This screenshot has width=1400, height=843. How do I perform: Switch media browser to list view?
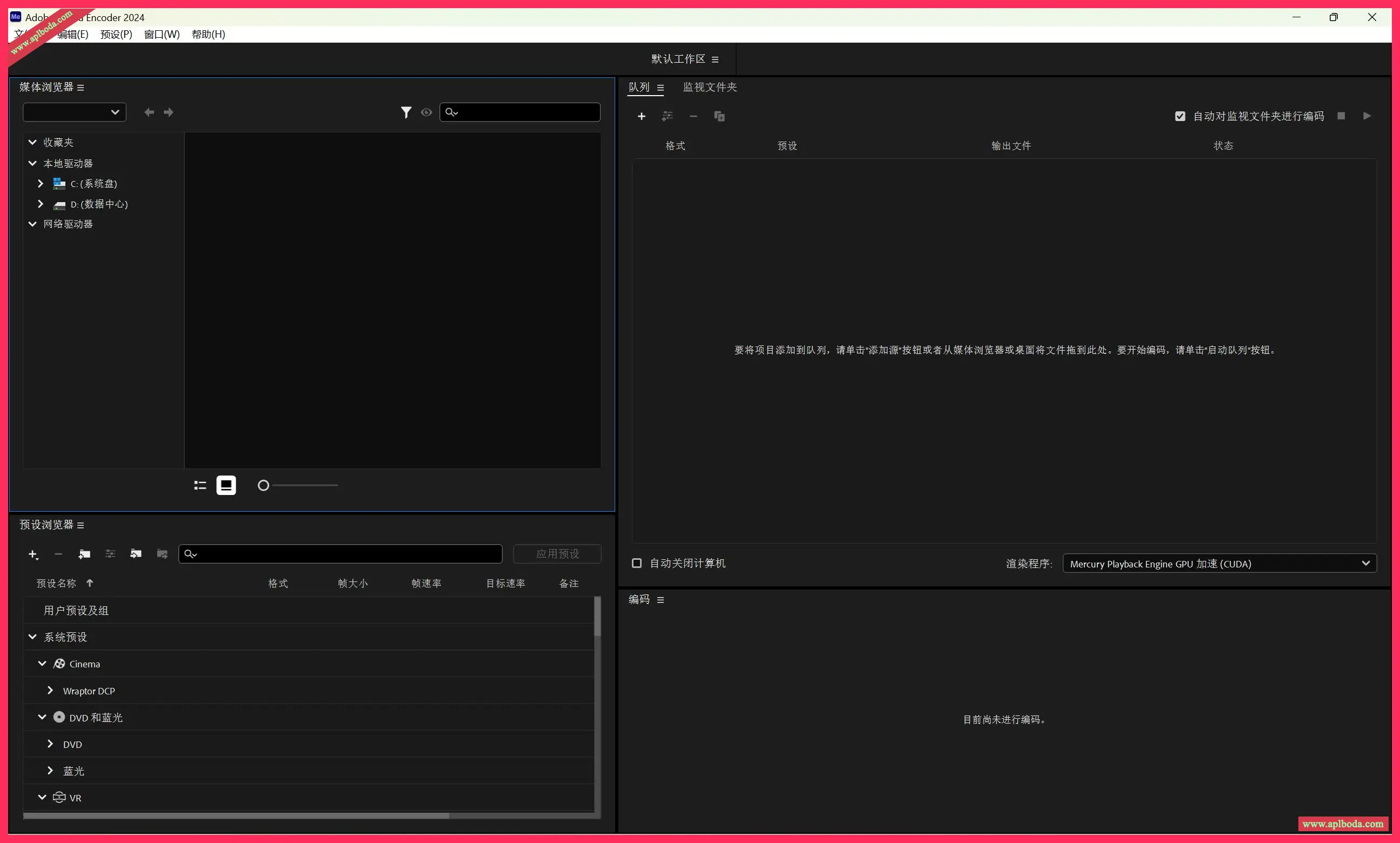200,485
